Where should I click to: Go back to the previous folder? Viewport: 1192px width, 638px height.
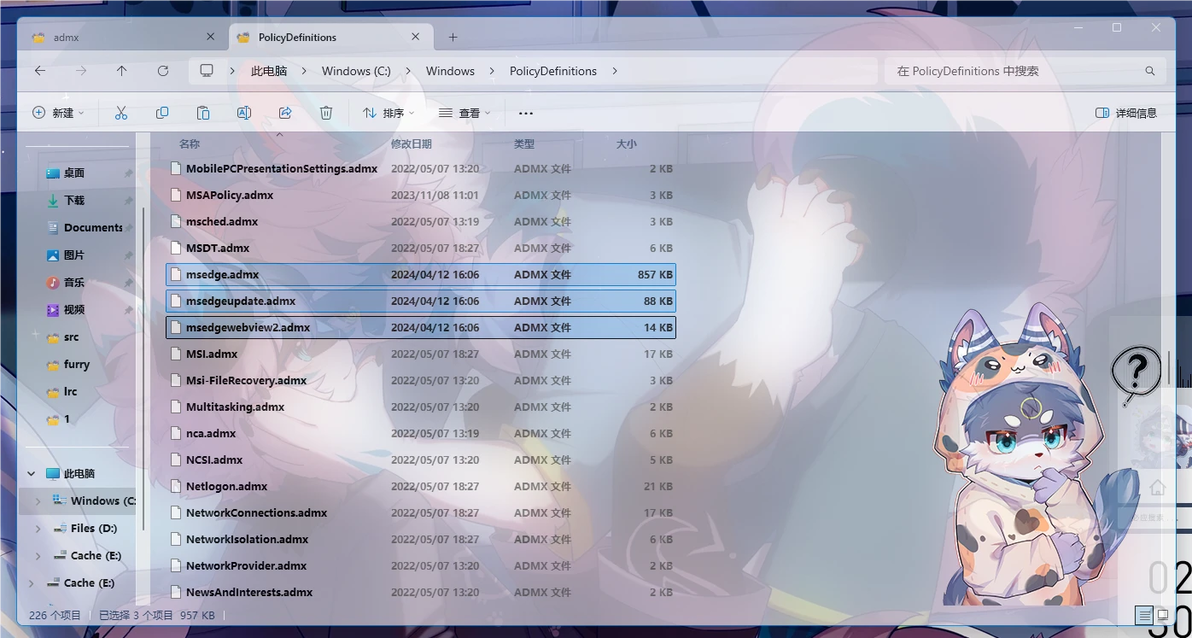pos(40,71)
